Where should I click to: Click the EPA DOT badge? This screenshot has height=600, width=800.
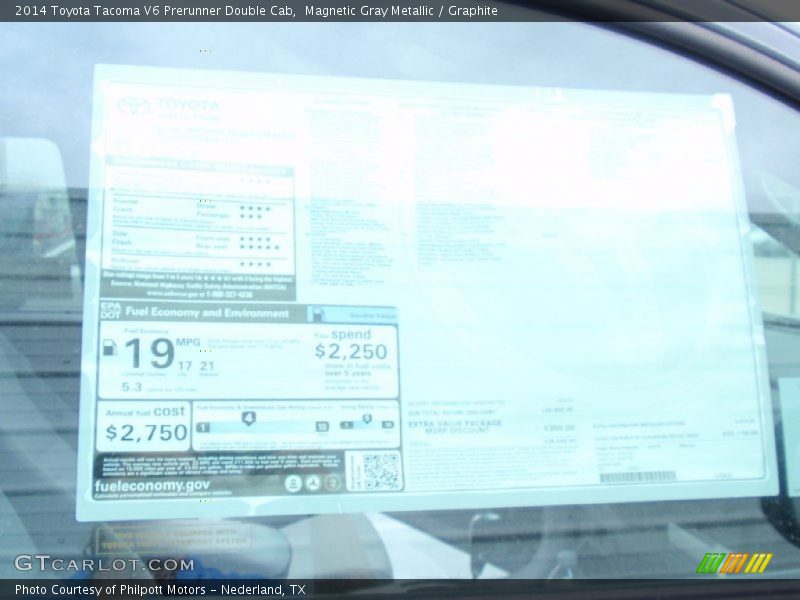pyautogui.click(x=109, y=312)
